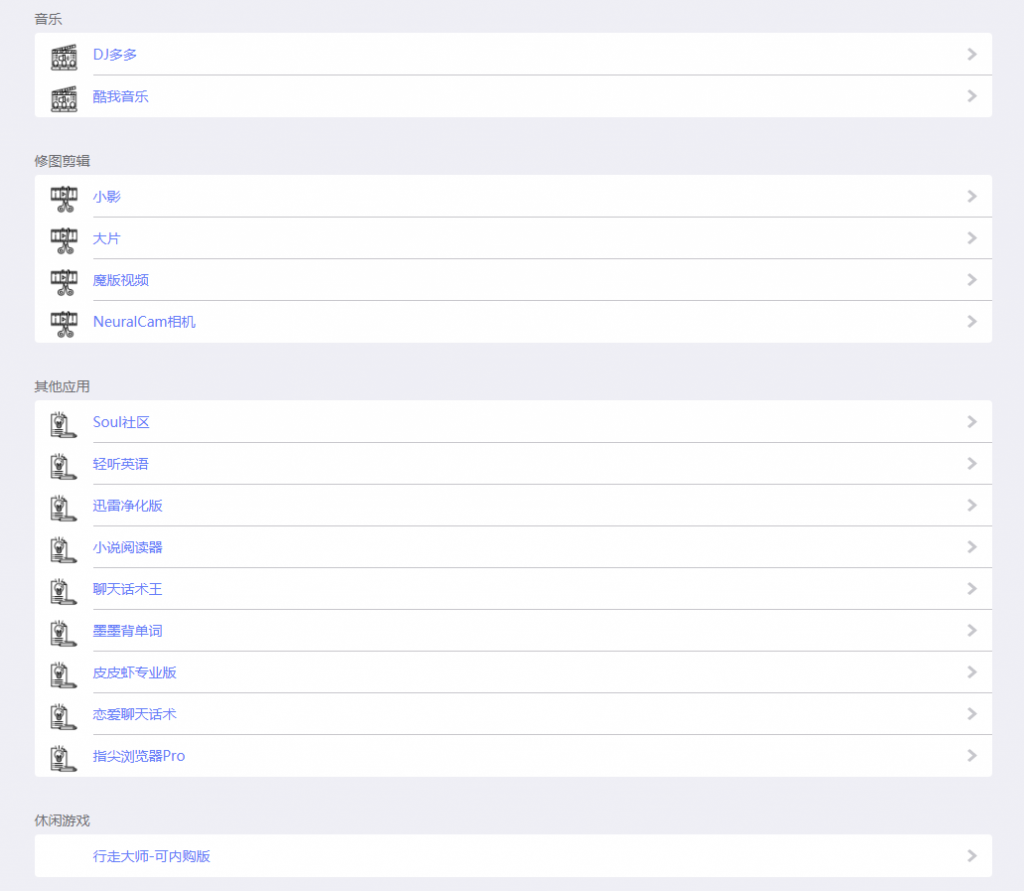This screenshot has height=891, width=1024.
Task: Click the 休闲游戏 section heading
Action: [62, 821]
